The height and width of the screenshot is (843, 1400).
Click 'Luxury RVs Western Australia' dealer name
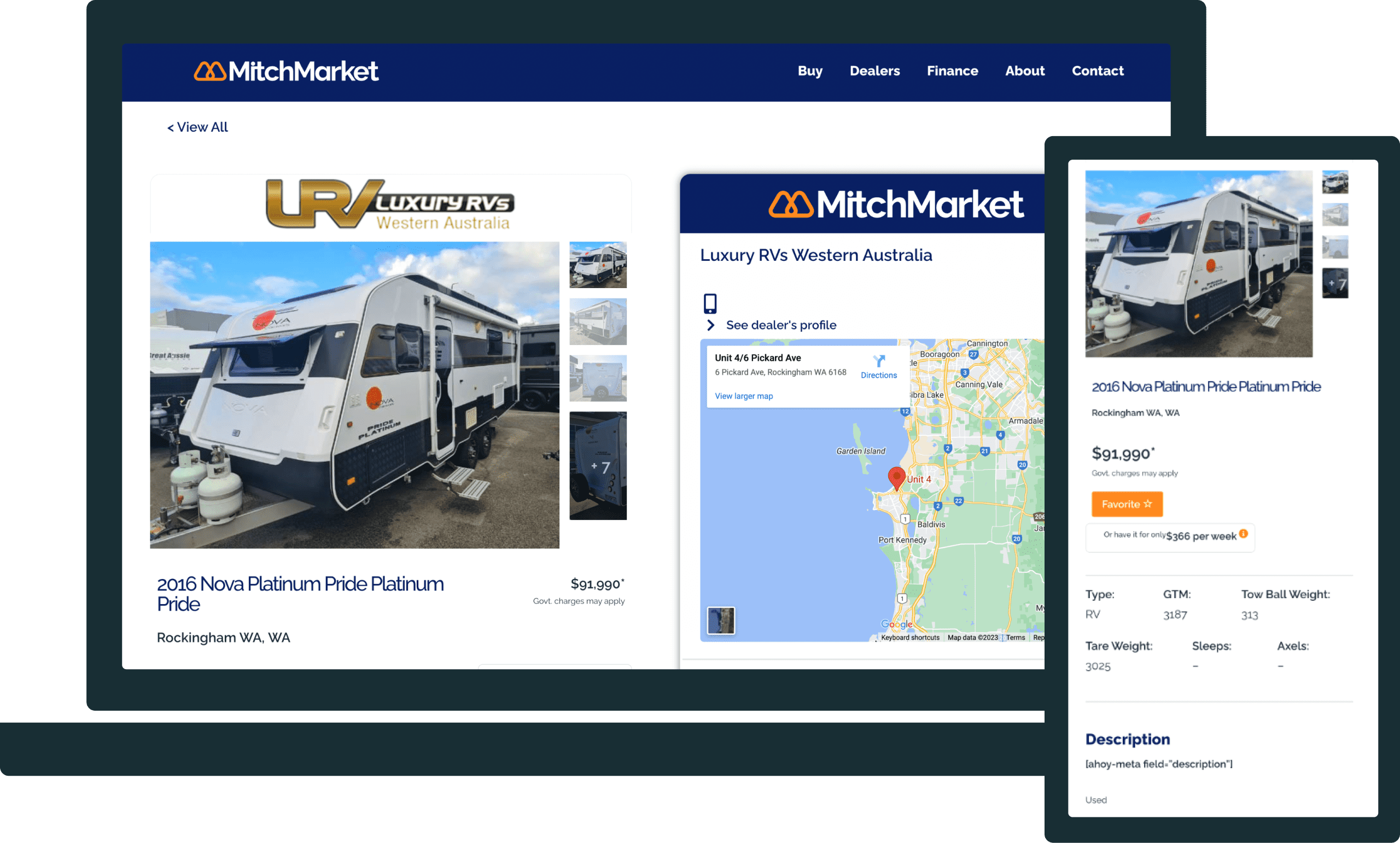[816, 255]
